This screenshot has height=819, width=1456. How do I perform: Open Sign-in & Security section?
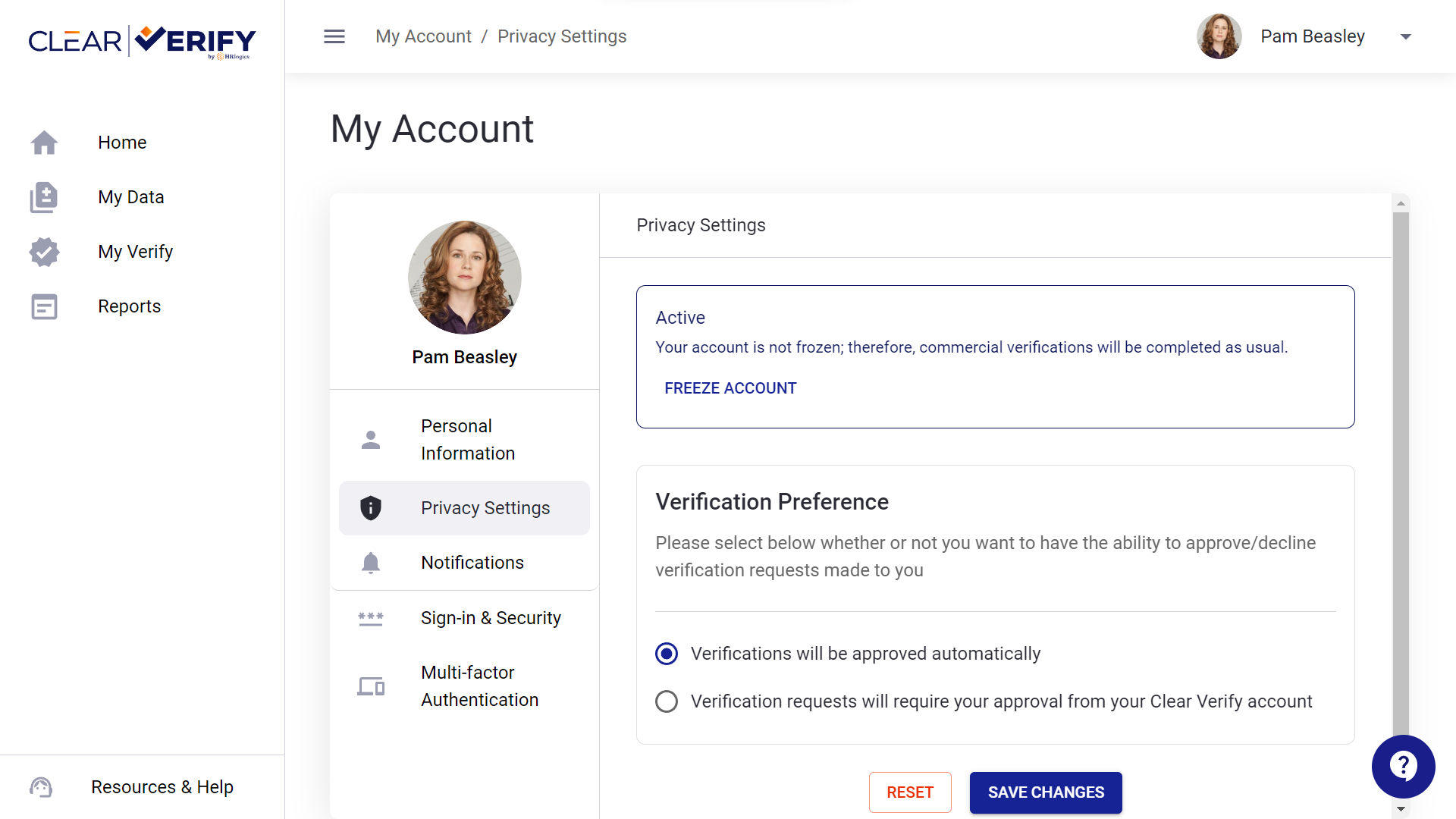[x=464, y=618]
